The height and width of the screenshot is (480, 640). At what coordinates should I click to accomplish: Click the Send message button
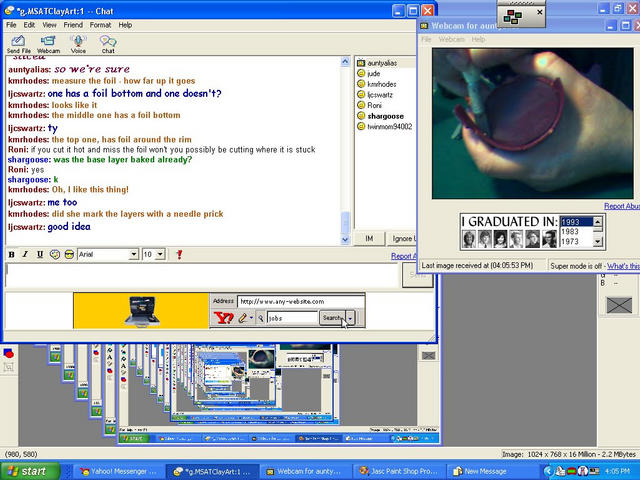pos(417,275)
